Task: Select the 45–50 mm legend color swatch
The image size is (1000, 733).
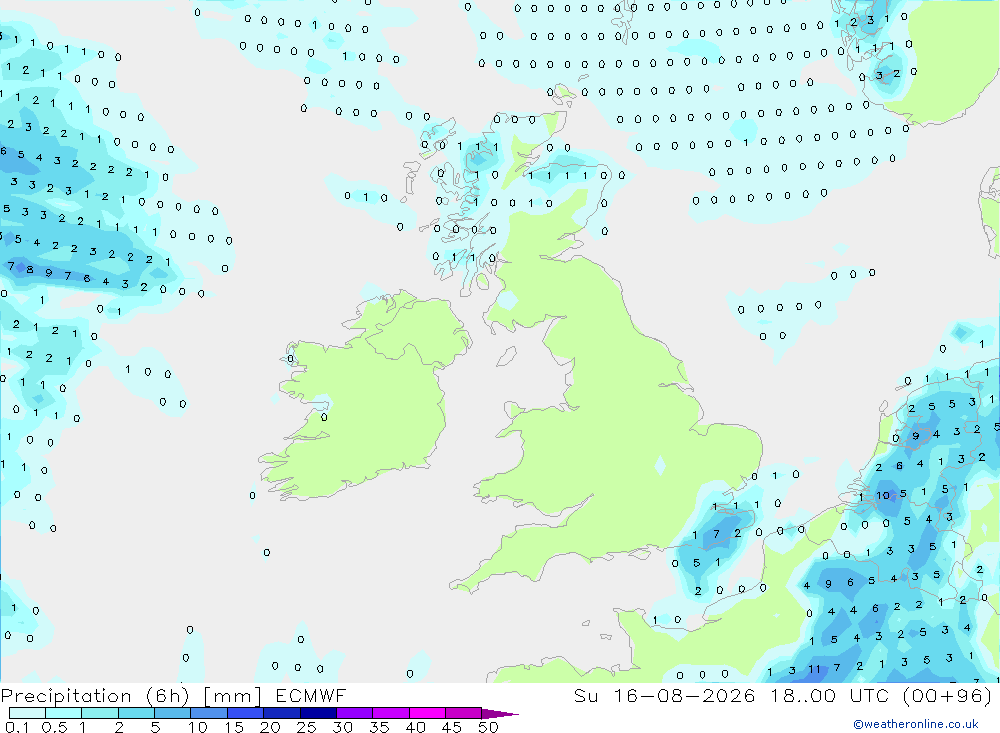Action: click(464, 713)
